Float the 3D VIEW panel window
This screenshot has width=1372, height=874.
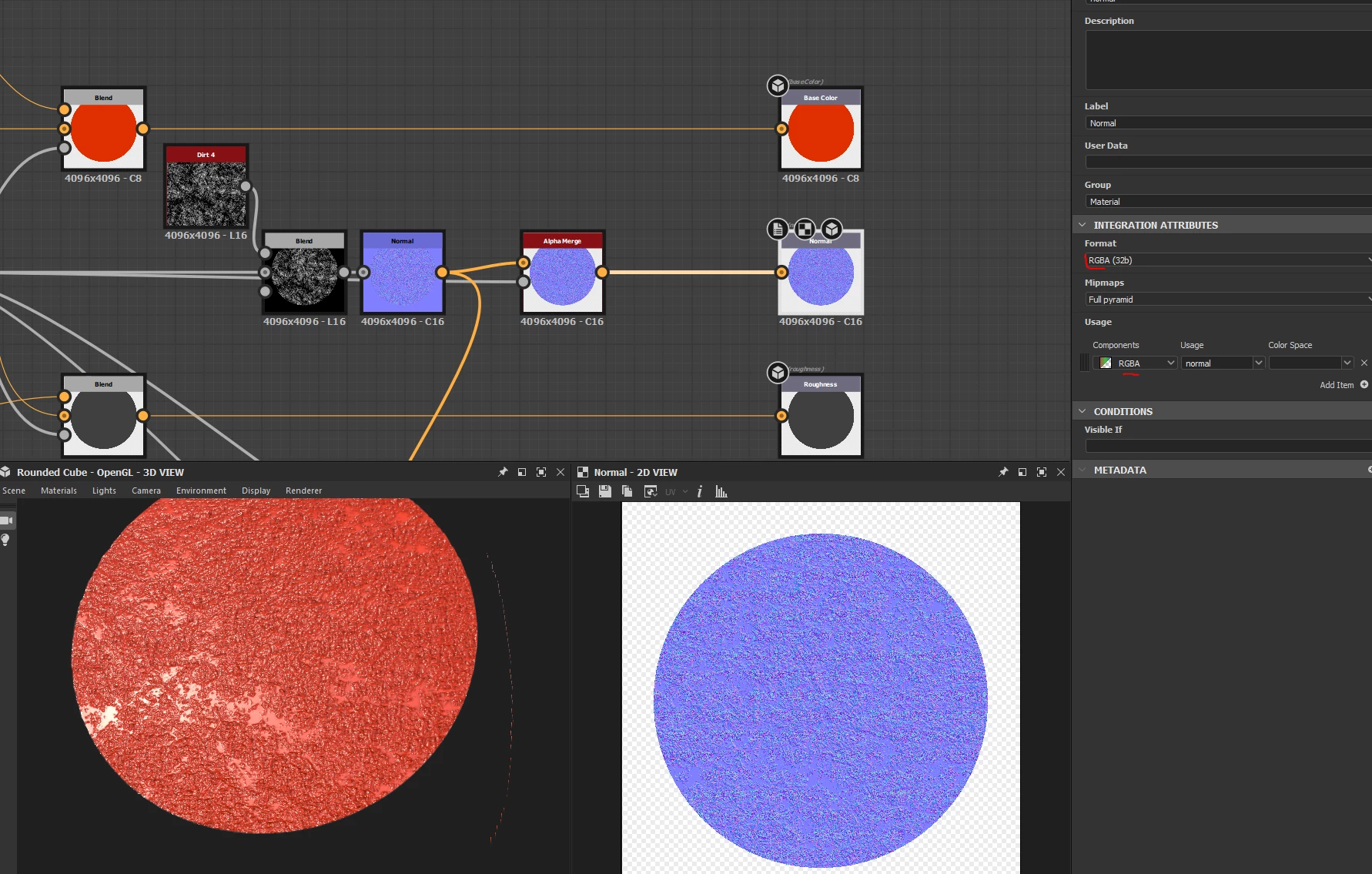[522, 472]
